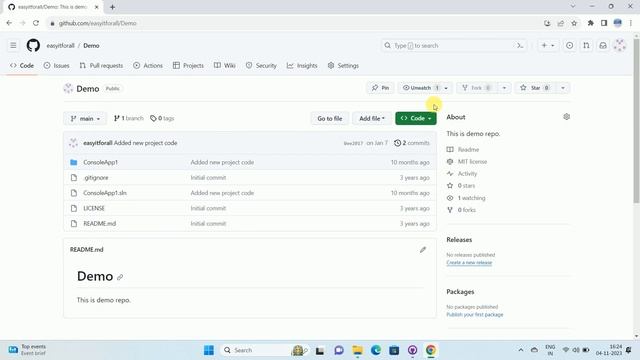The height and width of the screenshot is (360, 640).
Task: Open the Projects tab
Action: click(x=188, y=65)
